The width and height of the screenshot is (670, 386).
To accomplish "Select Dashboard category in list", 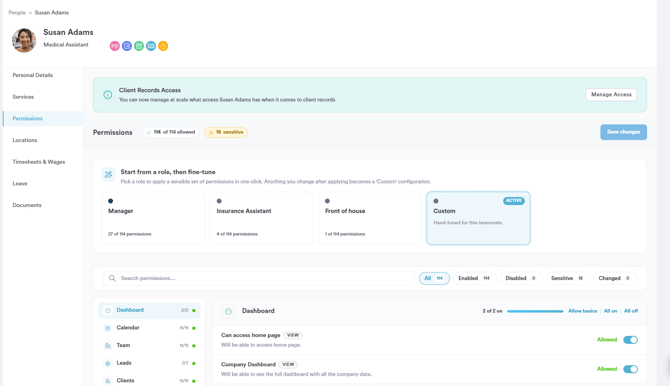I will coord(149,310).
